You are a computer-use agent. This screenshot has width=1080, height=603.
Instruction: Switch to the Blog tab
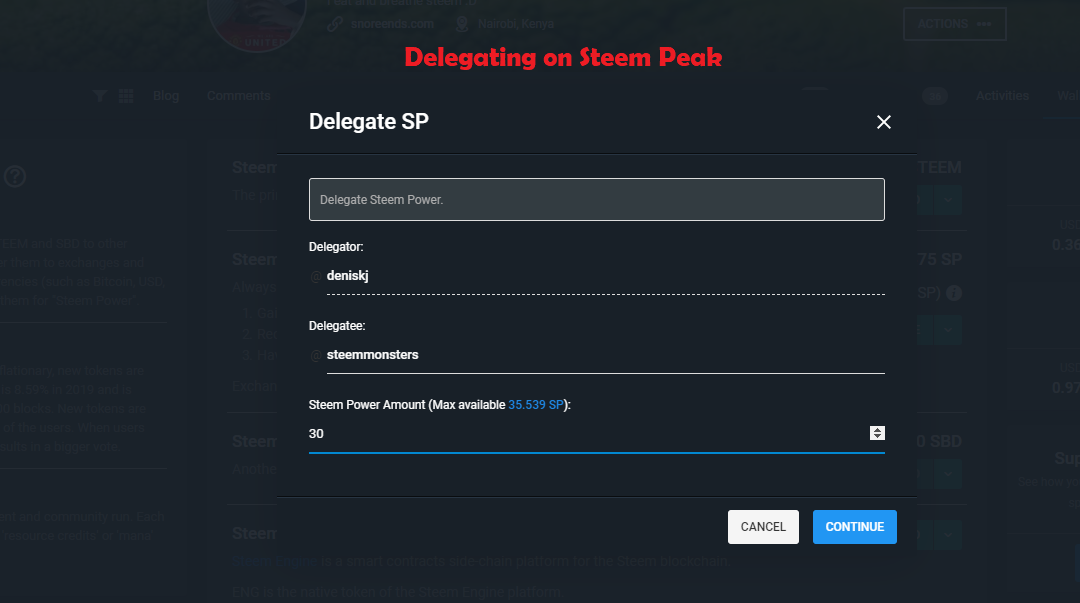point(166,96)
